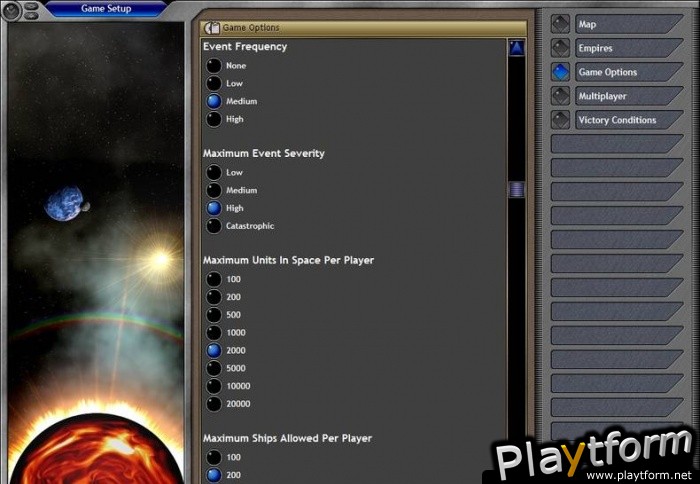The height and width of the screenshot is (484, 700).
Task: Set Maximum Event Severity to Catastrophic
Action: pyautogui.click(x=214, y=226)
